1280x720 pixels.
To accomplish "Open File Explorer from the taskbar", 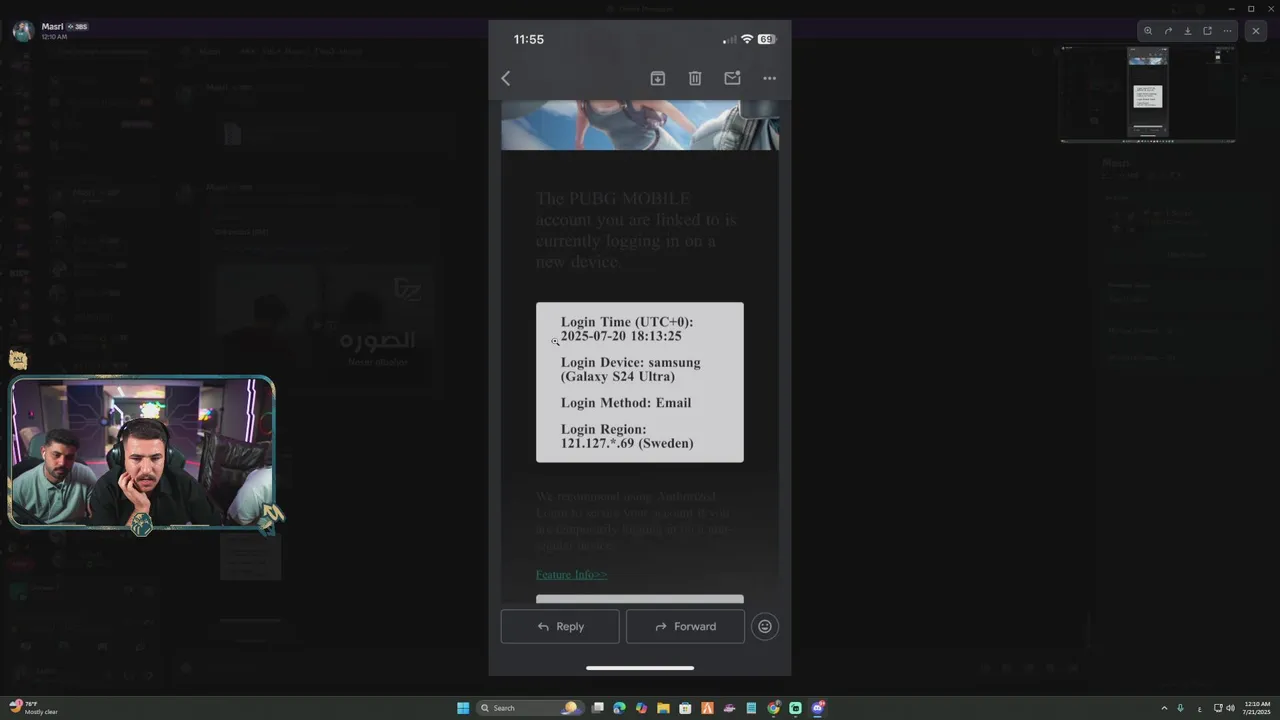I will (x=663, y=708).
